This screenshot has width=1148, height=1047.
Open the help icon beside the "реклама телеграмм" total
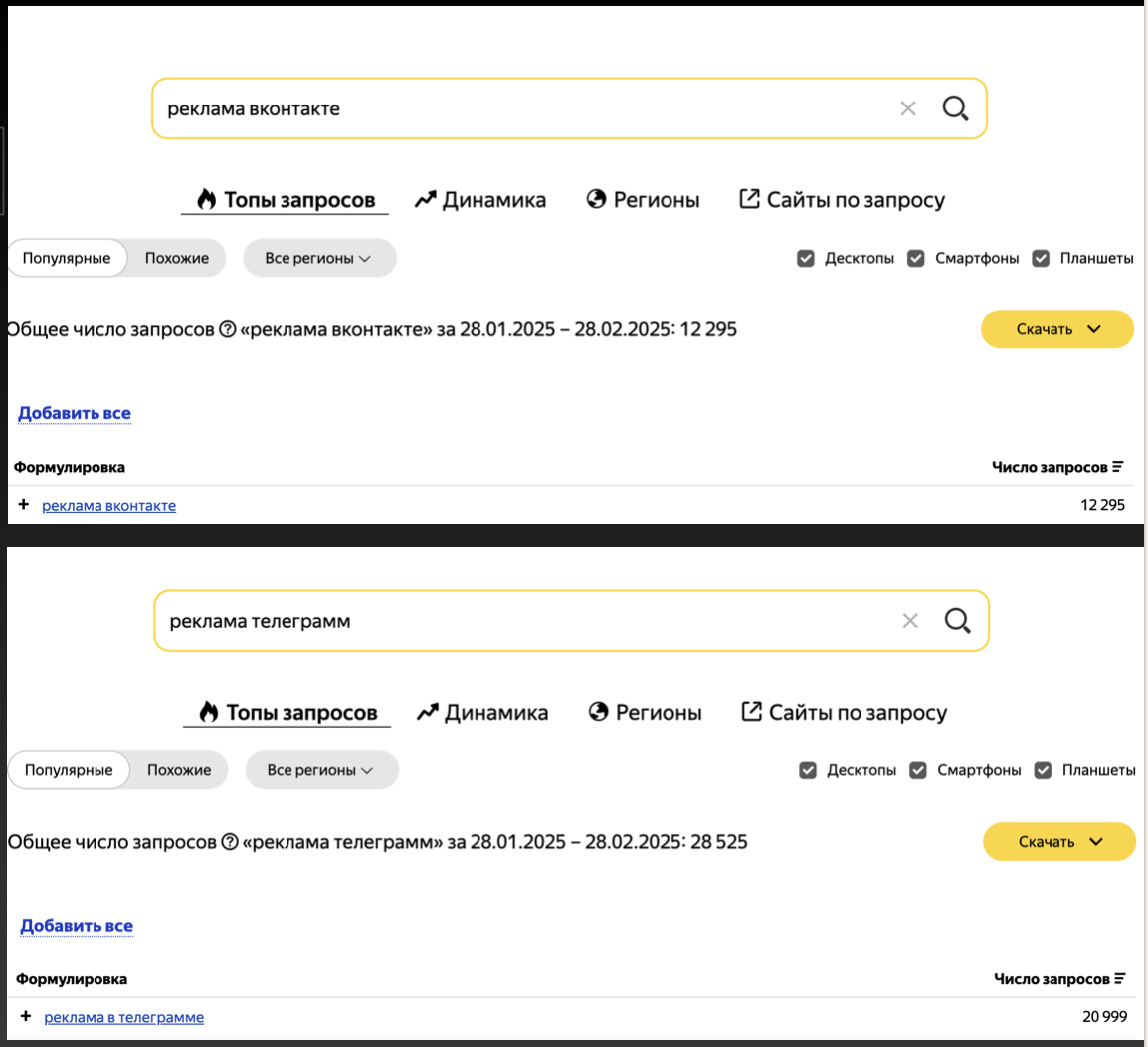coord(230,842)
